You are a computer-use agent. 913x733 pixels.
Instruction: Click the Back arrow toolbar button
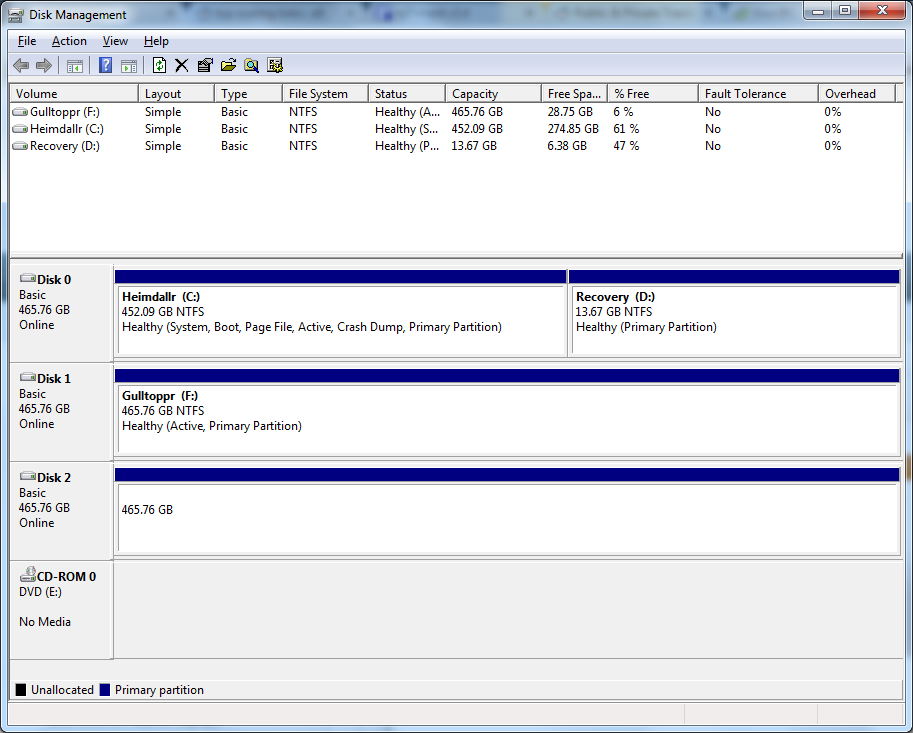[x=21, y=65]
